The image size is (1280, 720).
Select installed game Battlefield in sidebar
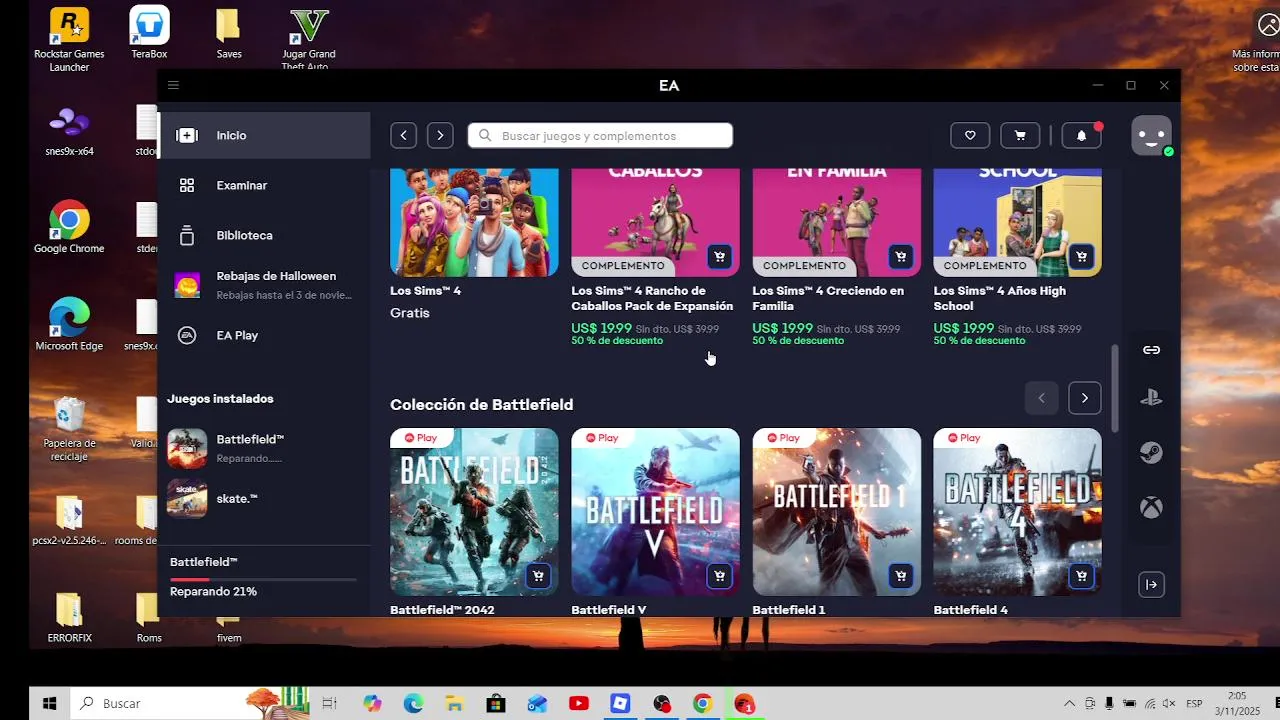click(264, 448)
